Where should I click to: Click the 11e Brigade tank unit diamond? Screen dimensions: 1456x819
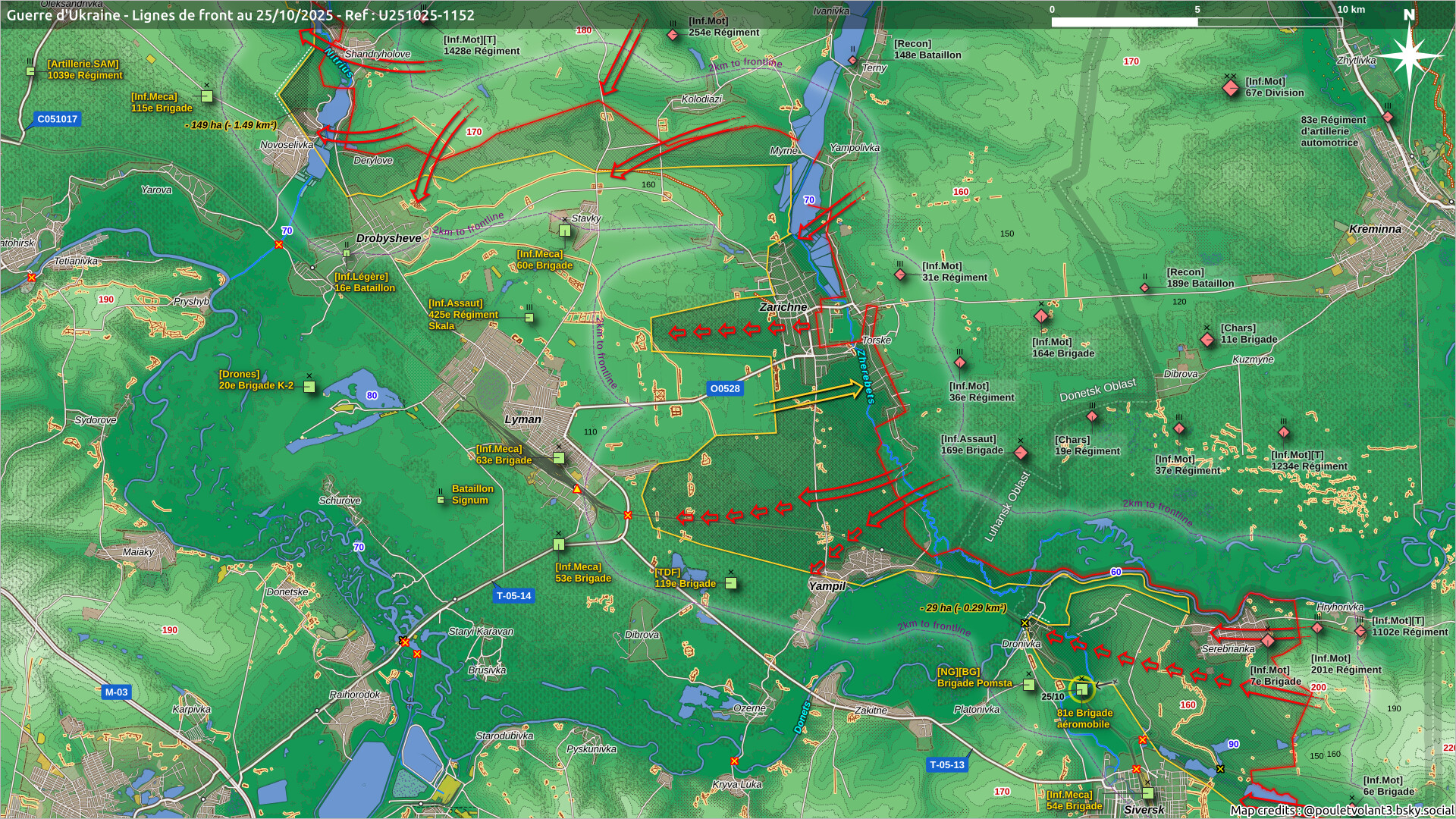pyautogui.click(x=1207, y=339)
